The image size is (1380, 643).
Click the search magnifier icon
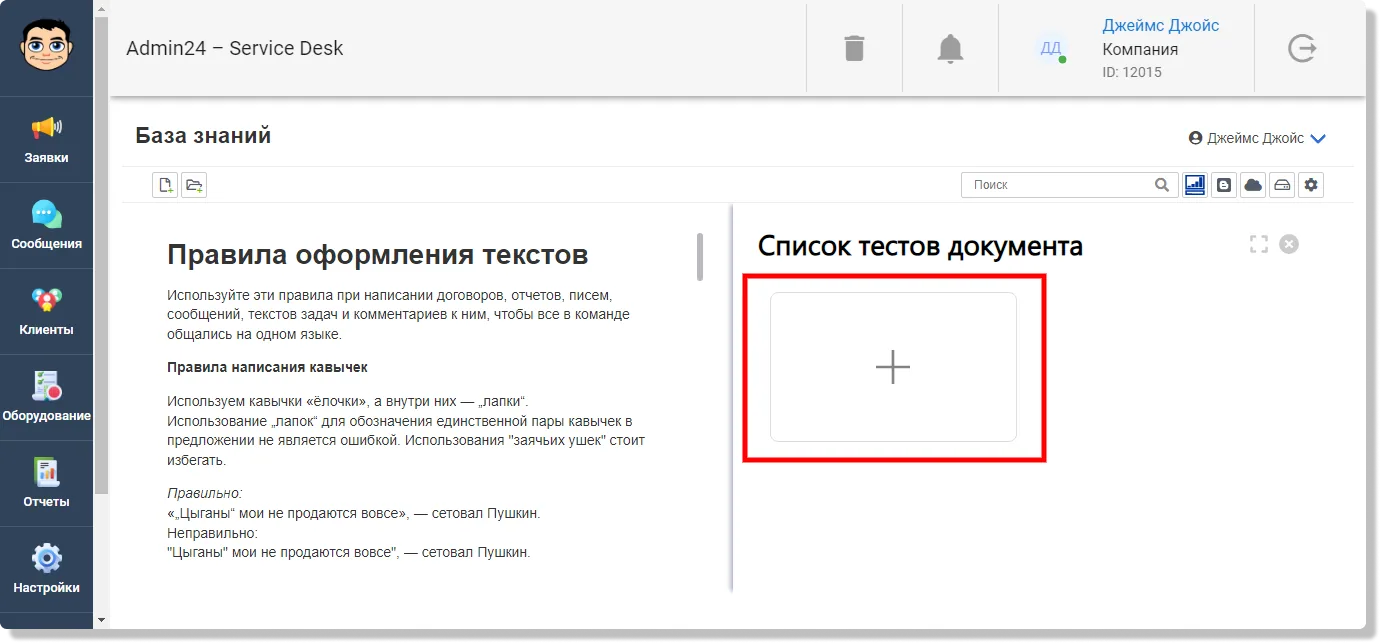pos(1161,185)
